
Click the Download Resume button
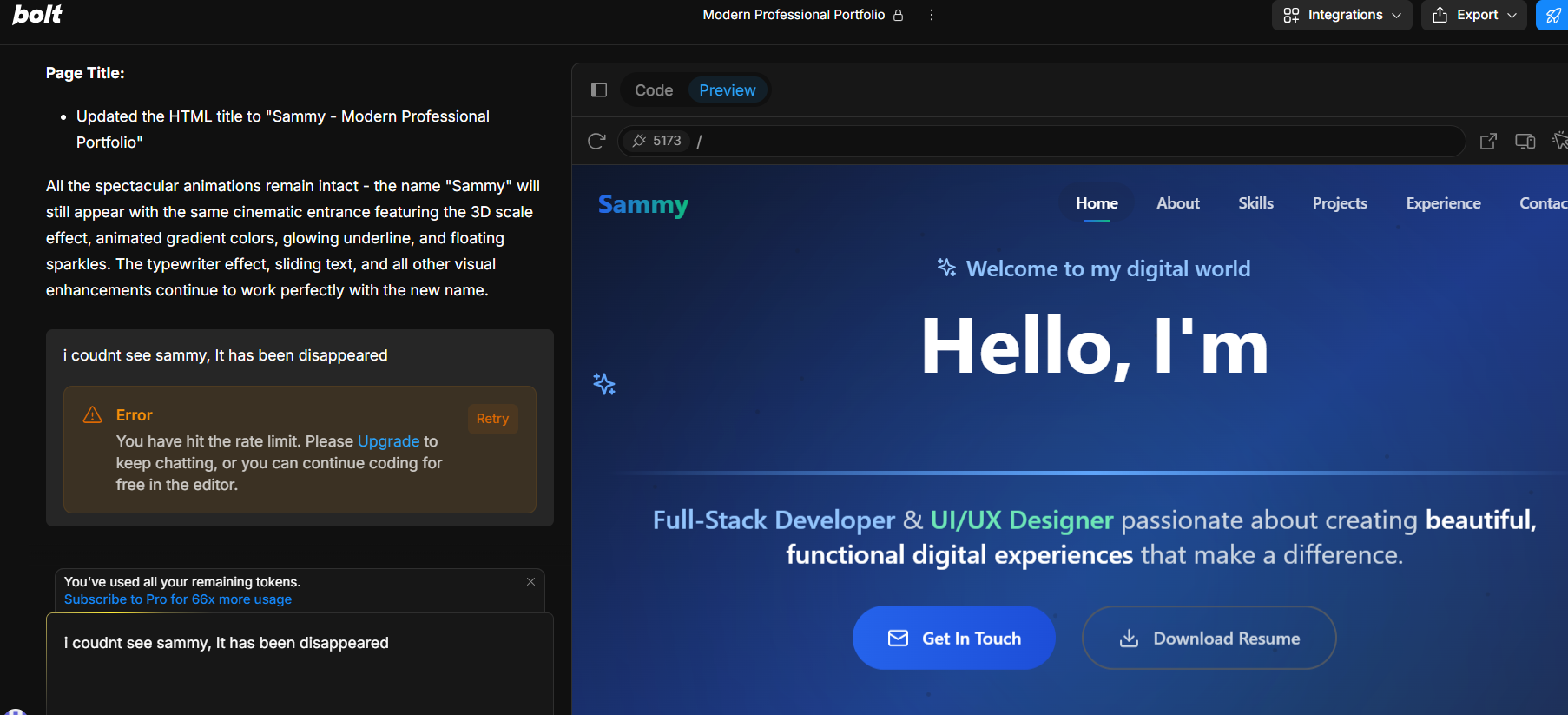[x=1209, y=639]
